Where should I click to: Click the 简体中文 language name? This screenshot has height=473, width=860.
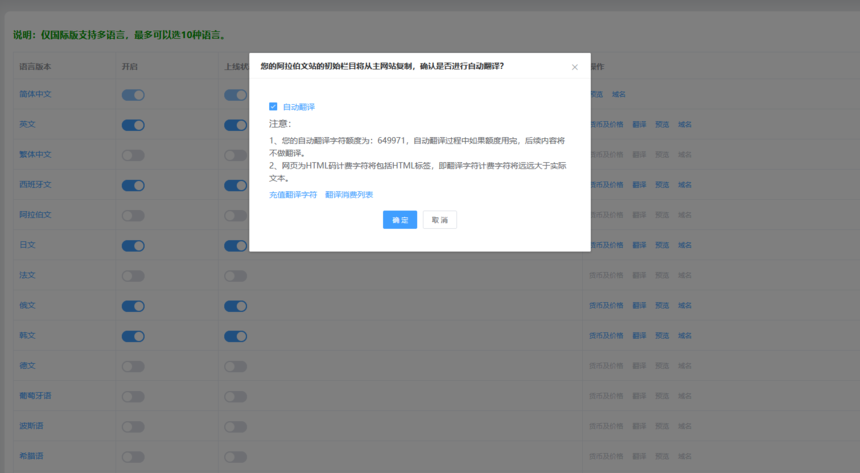tap(35, 94)
